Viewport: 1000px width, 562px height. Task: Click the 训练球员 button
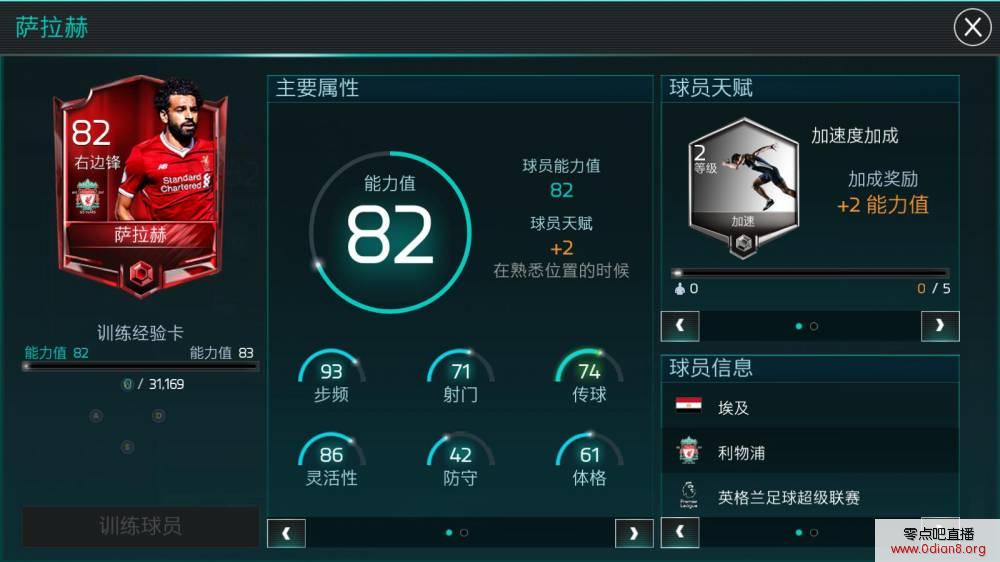(x=140, y=526)
